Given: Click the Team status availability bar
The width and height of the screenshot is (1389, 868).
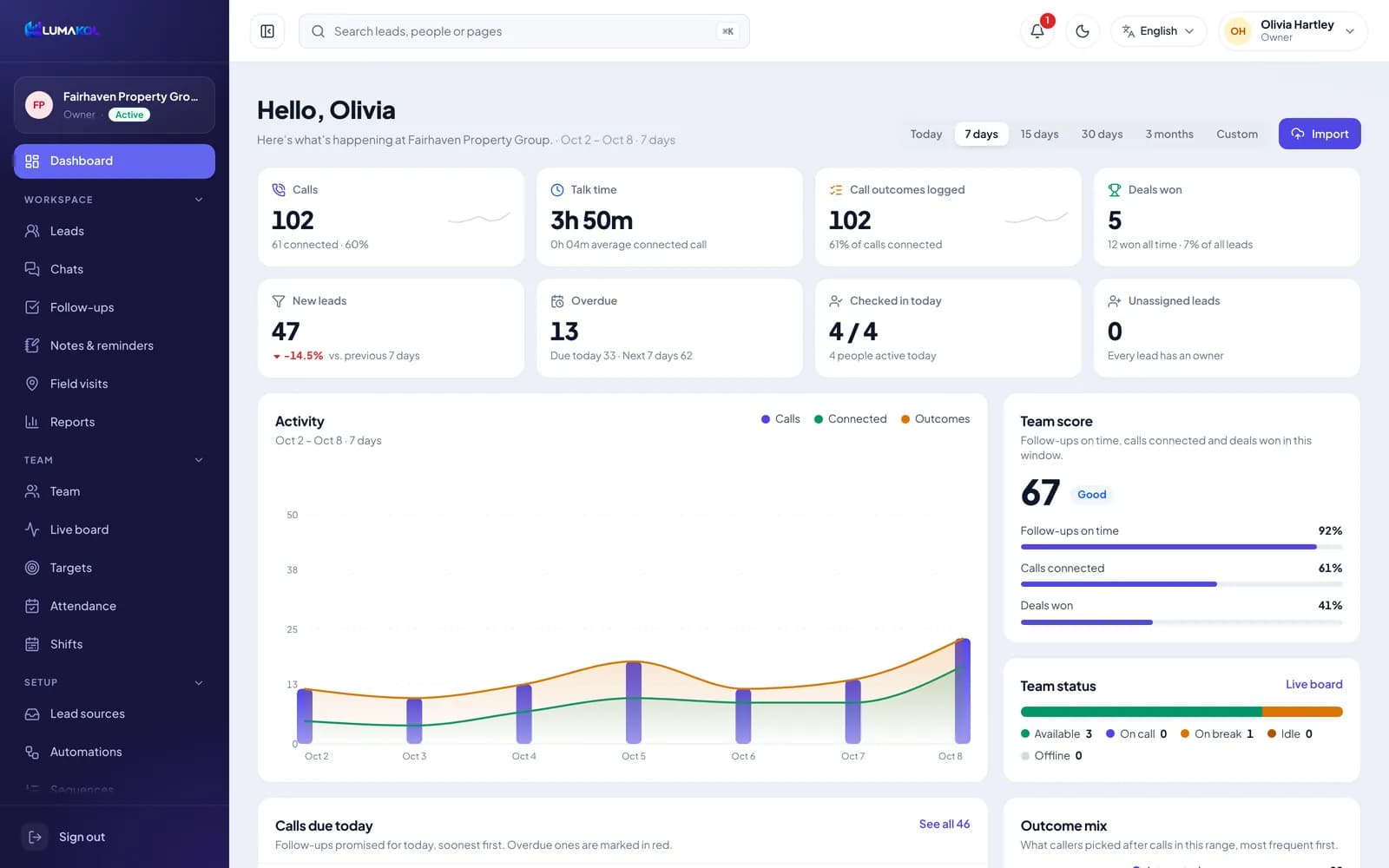Looking at the screenshot, I should 1182,712.
